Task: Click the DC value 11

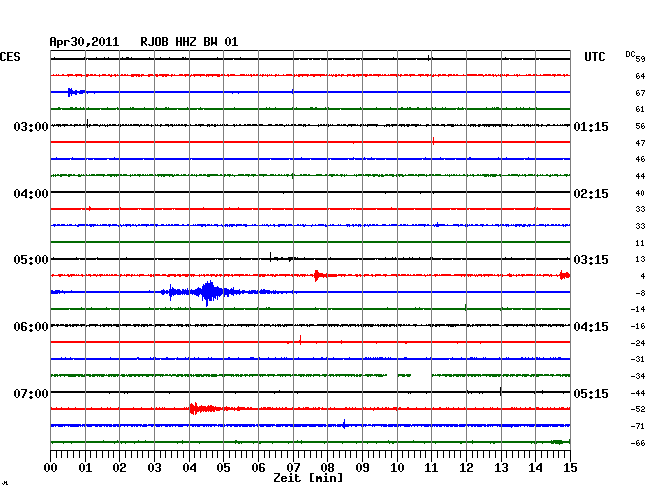Action: pyautogui.click(x=640, y=243)
